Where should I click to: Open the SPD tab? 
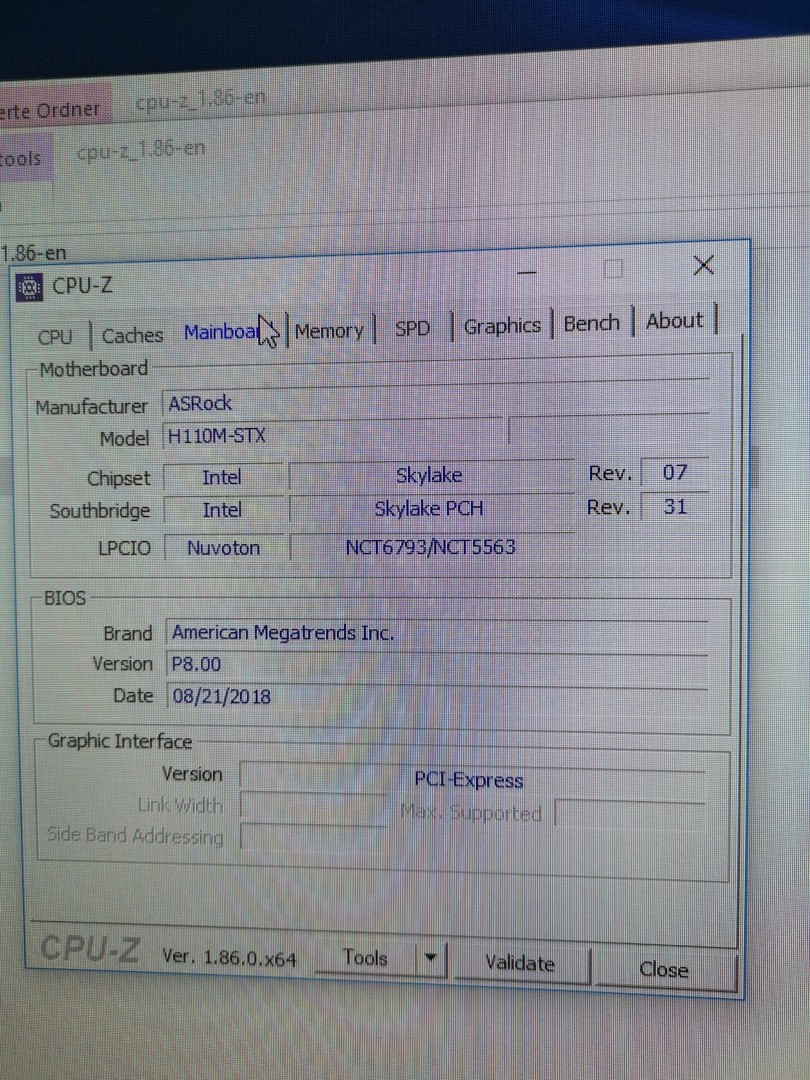412,328
